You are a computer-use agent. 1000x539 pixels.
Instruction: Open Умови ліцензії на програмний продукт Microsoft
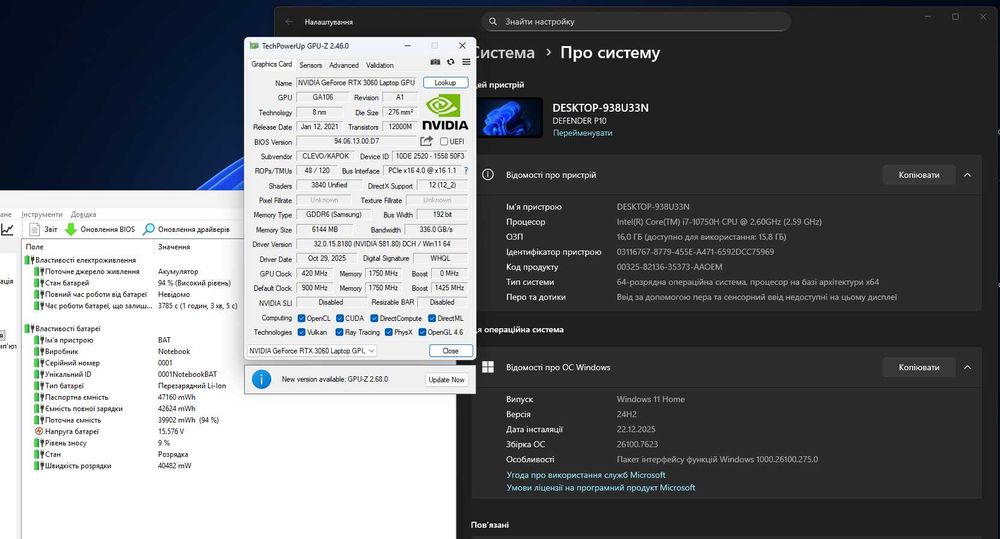pos(601,487)
